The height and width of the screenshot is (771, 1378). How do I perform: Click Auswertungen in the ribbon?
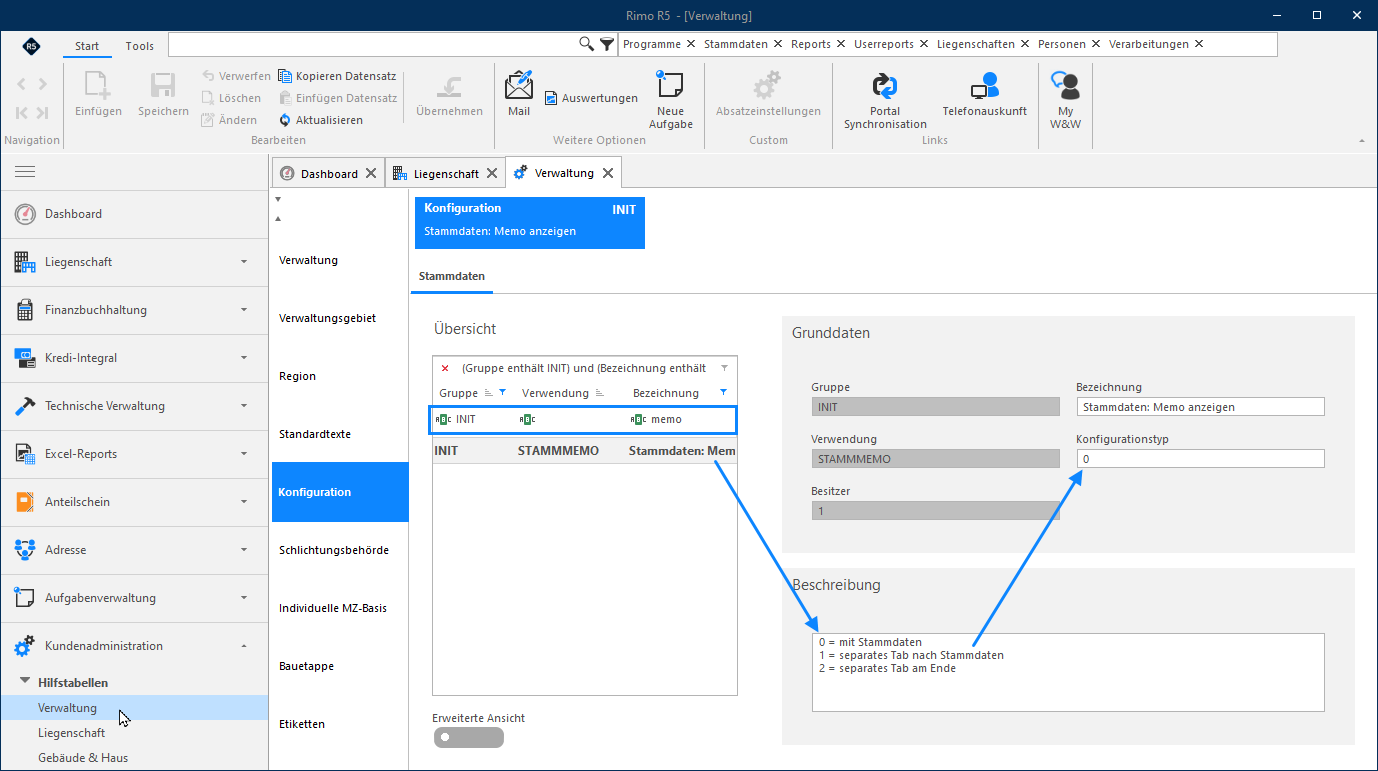[591, 98]
